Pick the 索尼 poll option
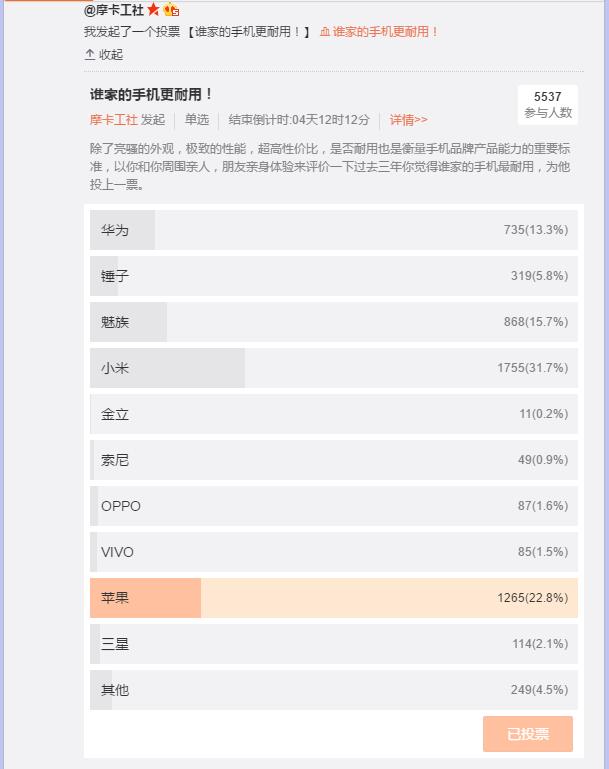Image resolution: width=609 pixels, height=769 pixels. pos(333,460)
